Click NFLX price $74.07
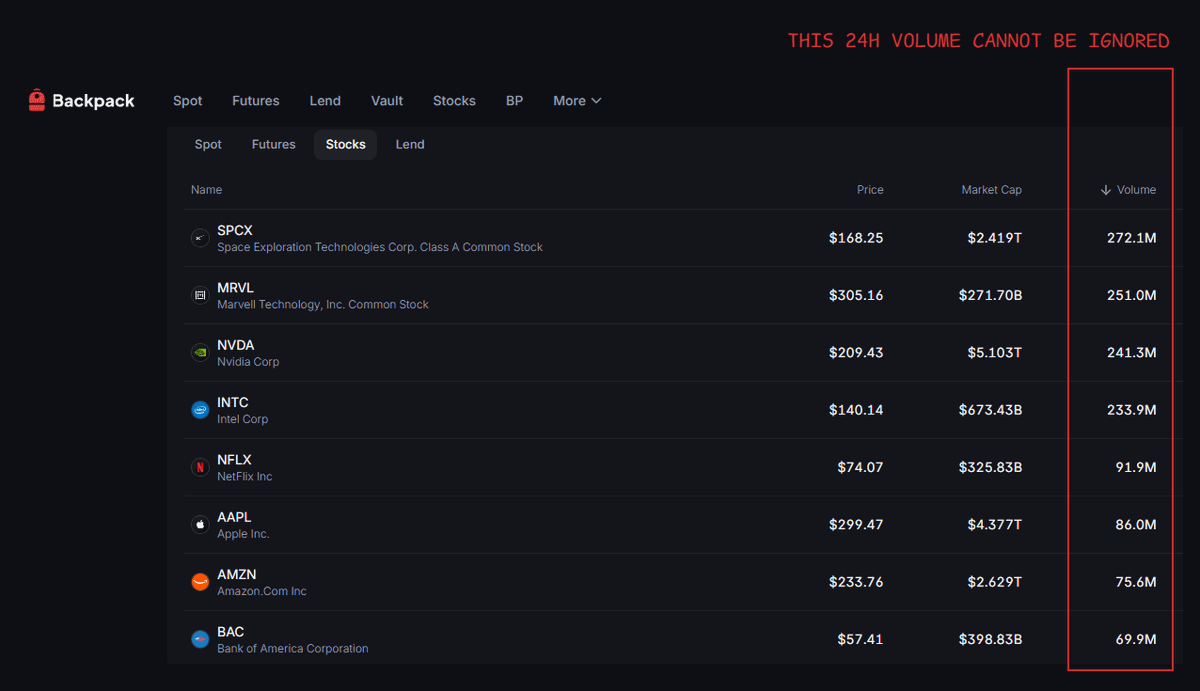This screenshot has width=1200, height=691. 861,467
